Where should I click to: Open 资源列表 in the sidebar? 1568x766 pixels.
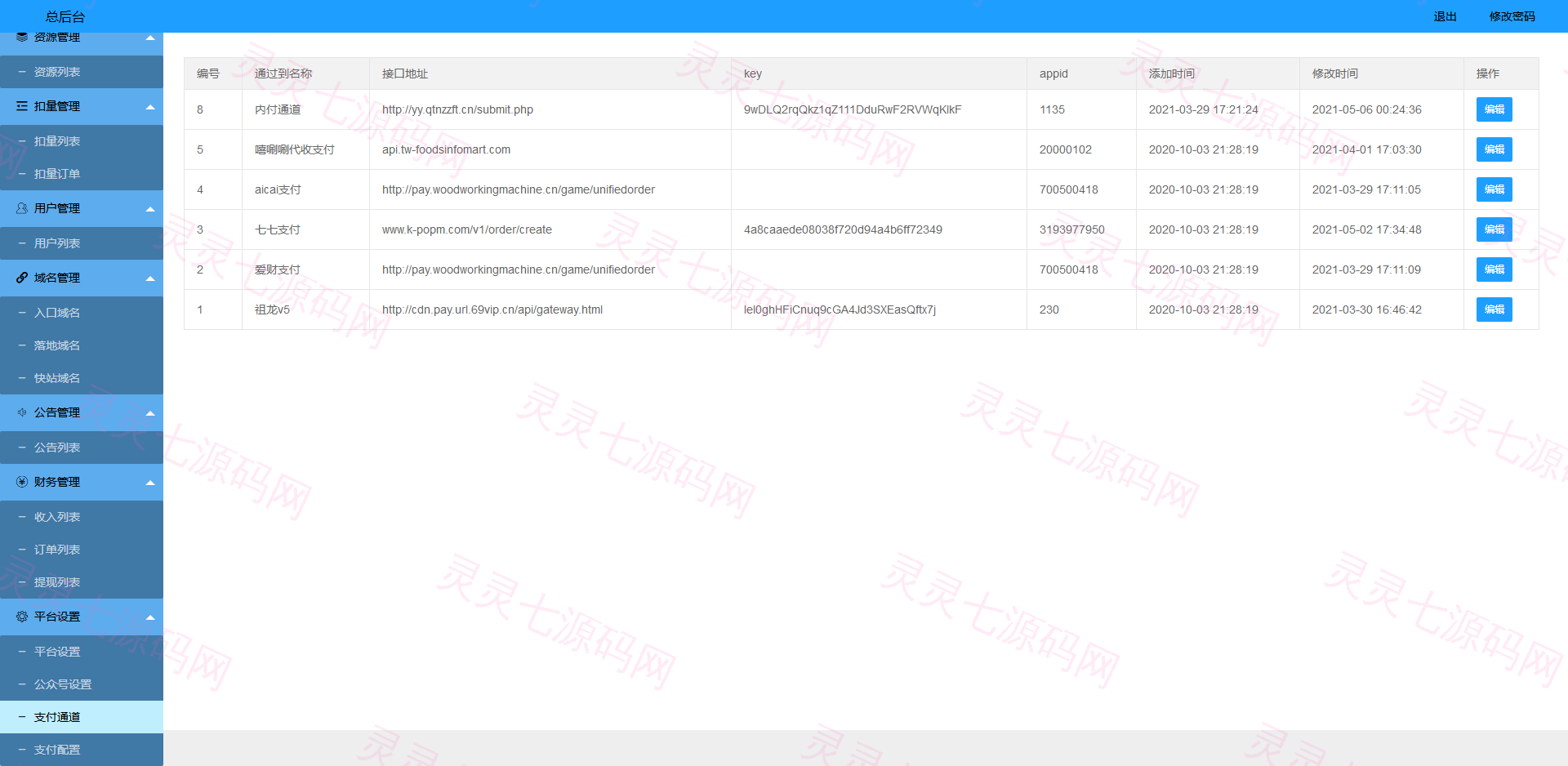coord(82,72)
